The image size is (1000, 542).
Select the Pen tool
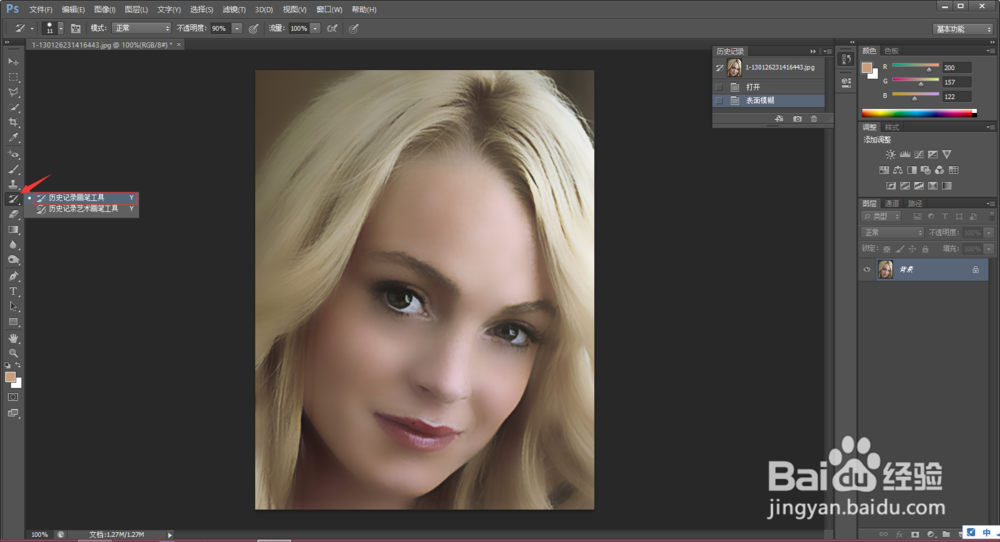coord(13,277)
